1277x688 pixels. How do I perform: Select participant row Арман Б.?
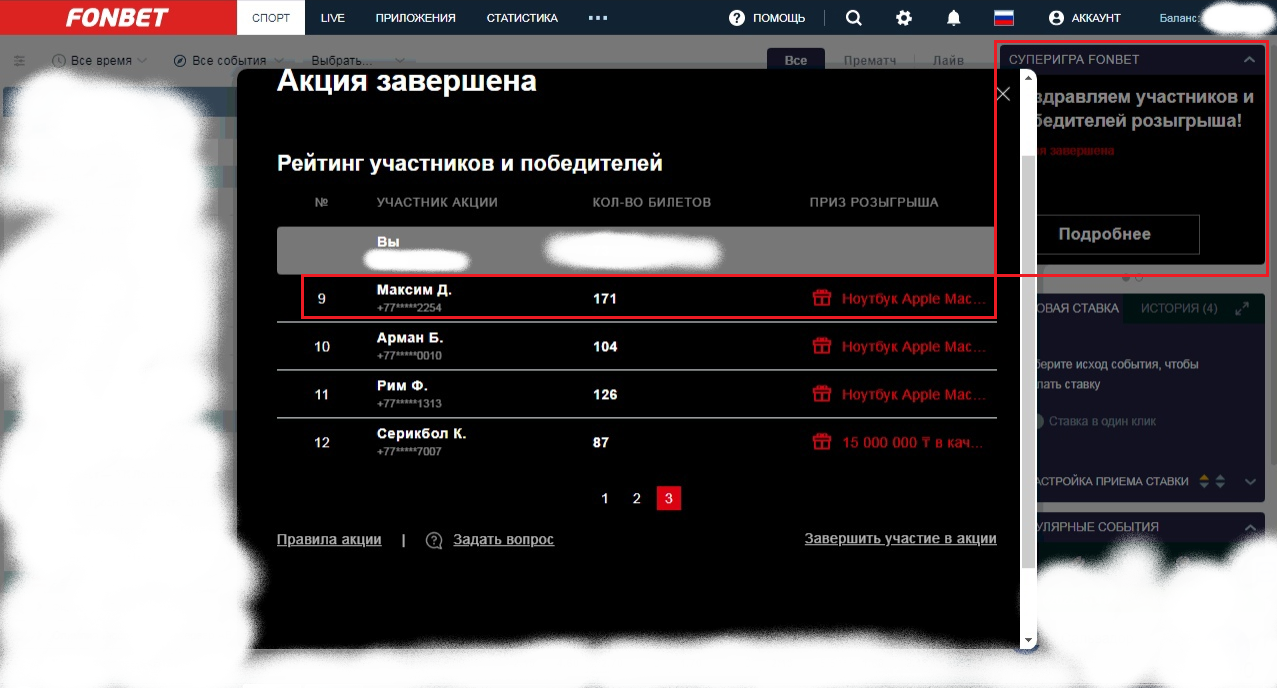pos(636,346)
